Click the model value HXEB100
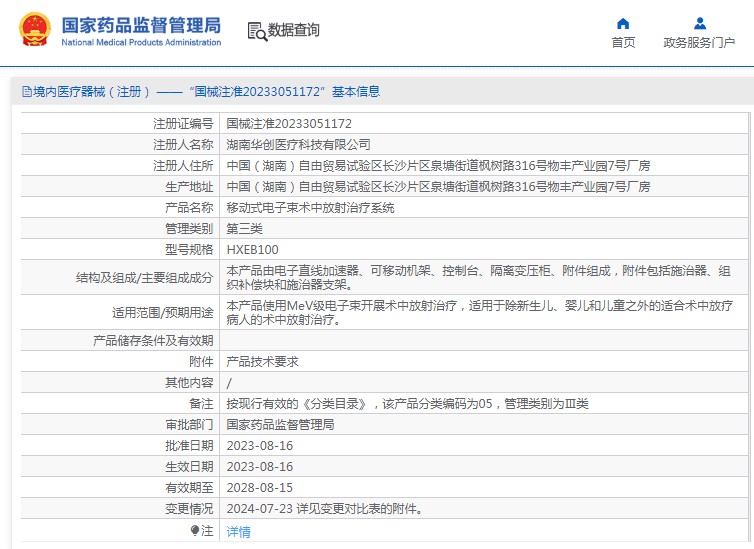This screenshot has width=754, height=549. click(253, 250)
